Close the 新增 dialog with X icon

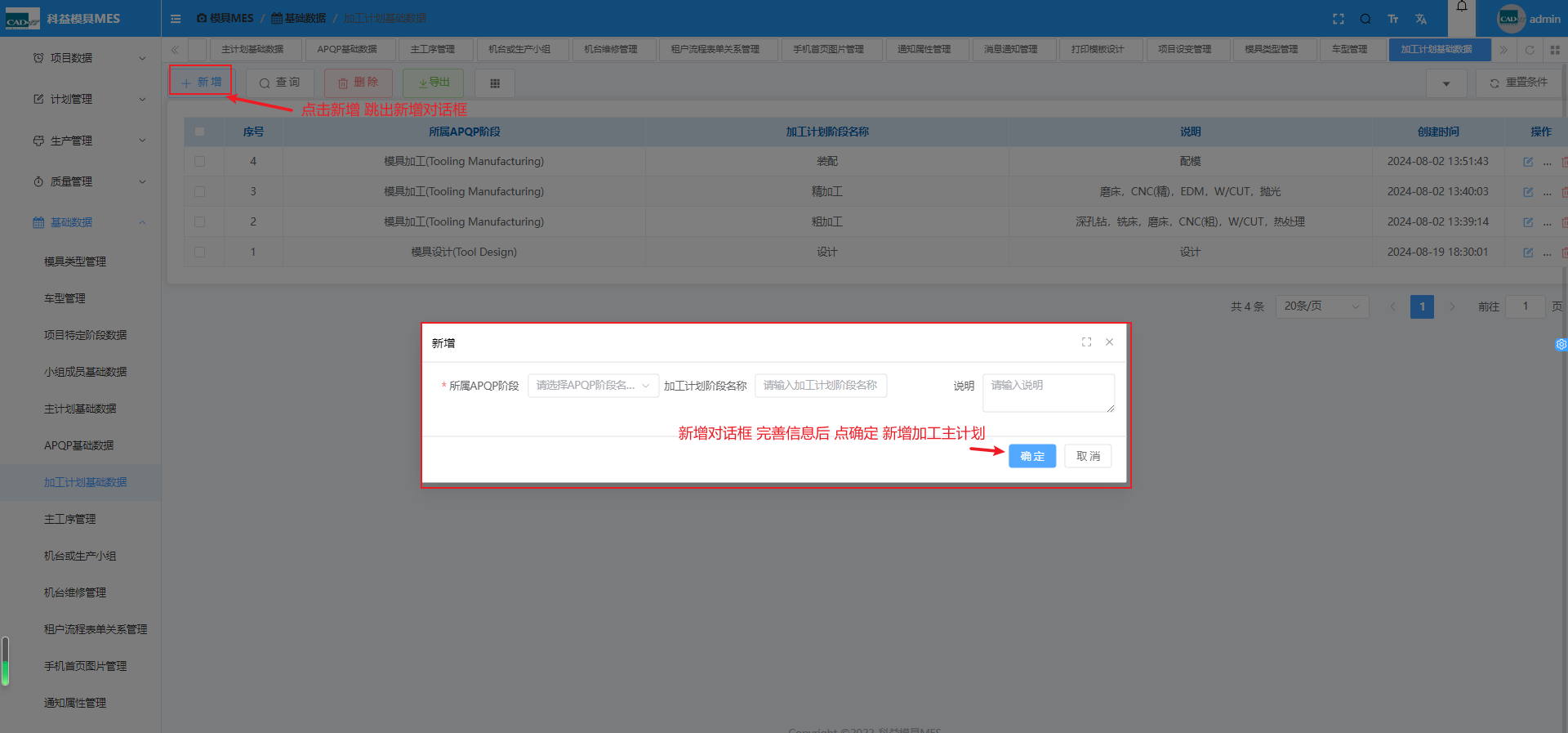(x=1109, y=342)
